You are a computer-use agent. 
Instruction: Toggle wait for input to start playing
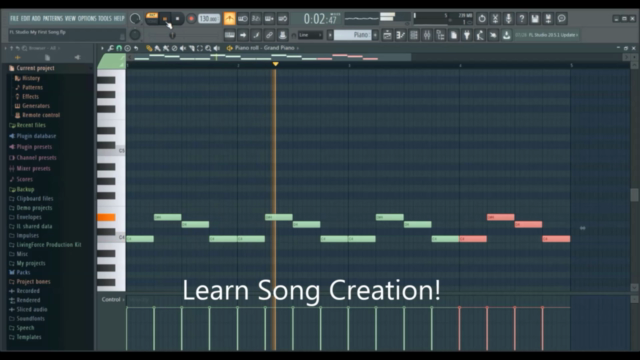coord(243,19)
